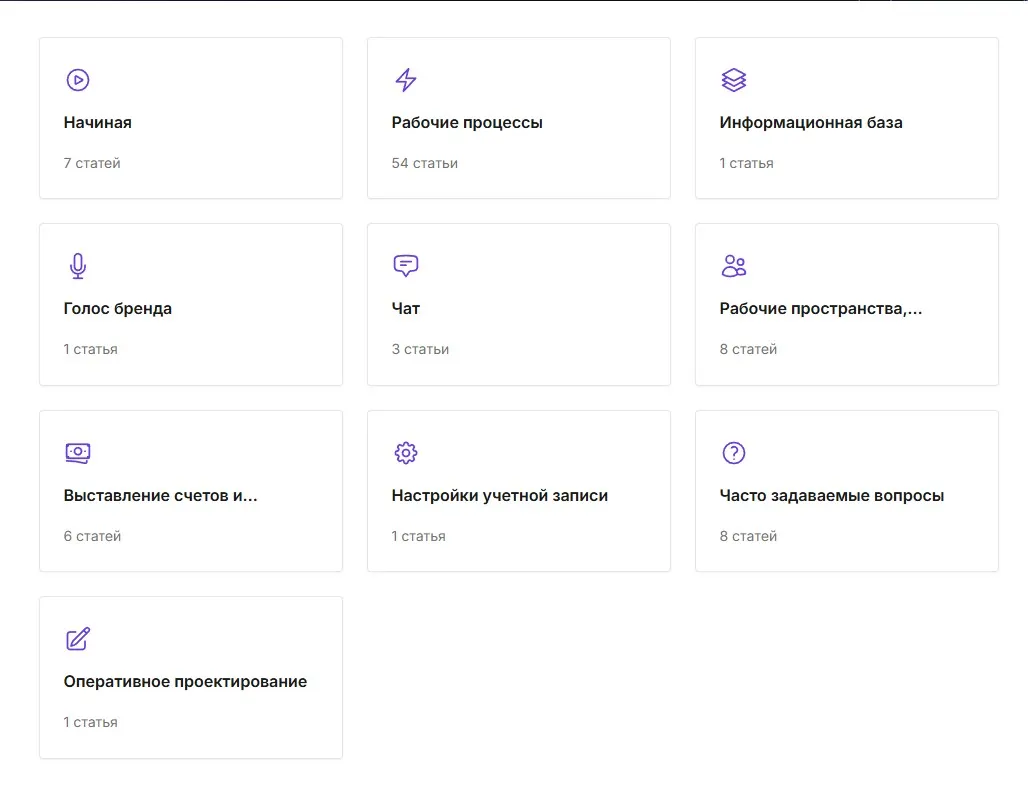Viewport: 1028px width, 792px height.
Task: Click the microphone icon for Голос бренда
Action: [77, 266]
